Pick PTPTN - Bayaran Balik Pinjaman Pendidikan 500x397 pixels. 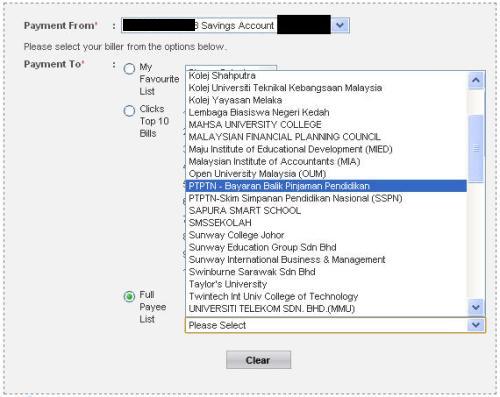pyautogui.click(x=326, y=186)
